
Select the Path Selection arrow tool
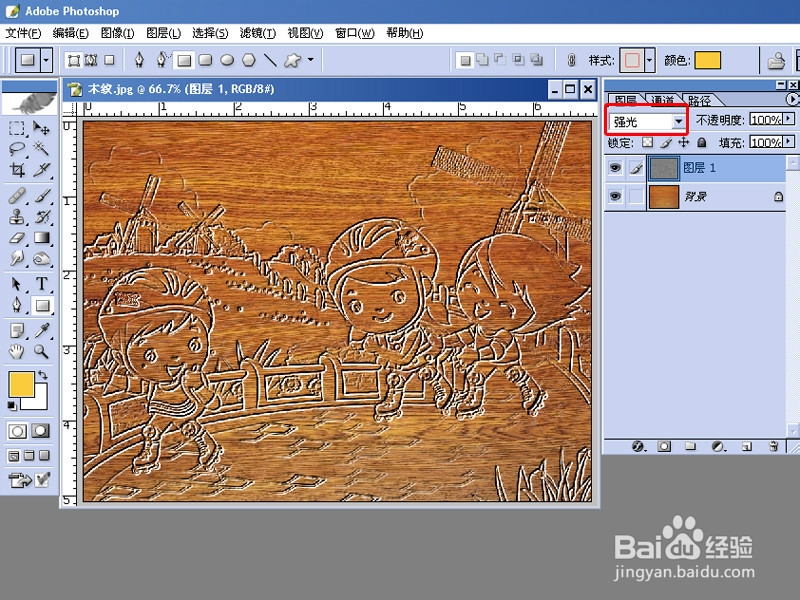tap(16, 284)
